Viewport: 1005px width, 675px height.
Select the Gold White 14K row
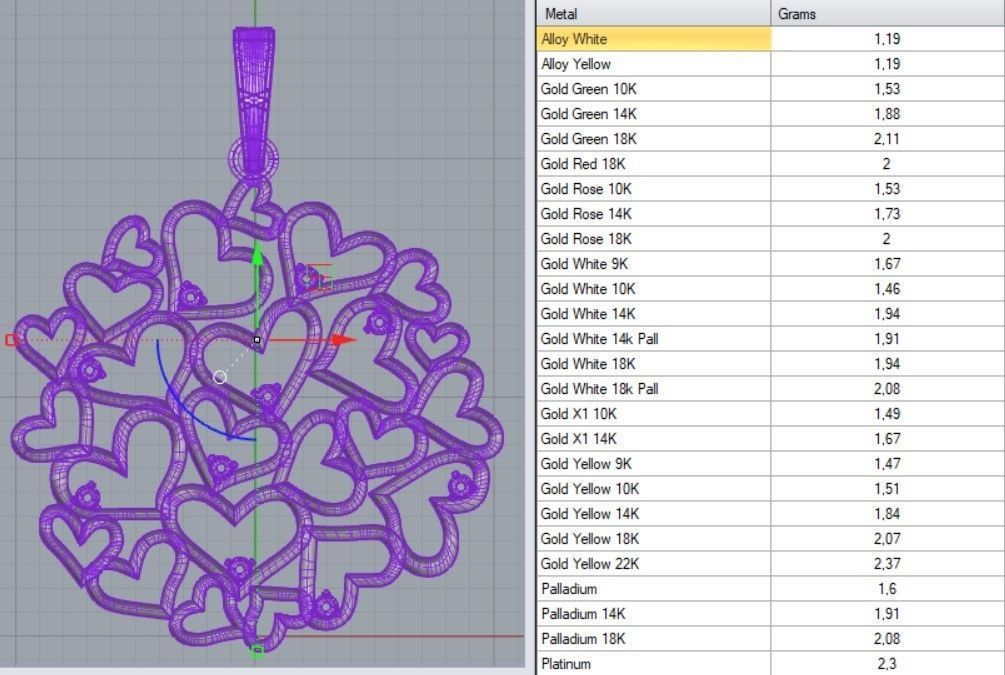770,314
